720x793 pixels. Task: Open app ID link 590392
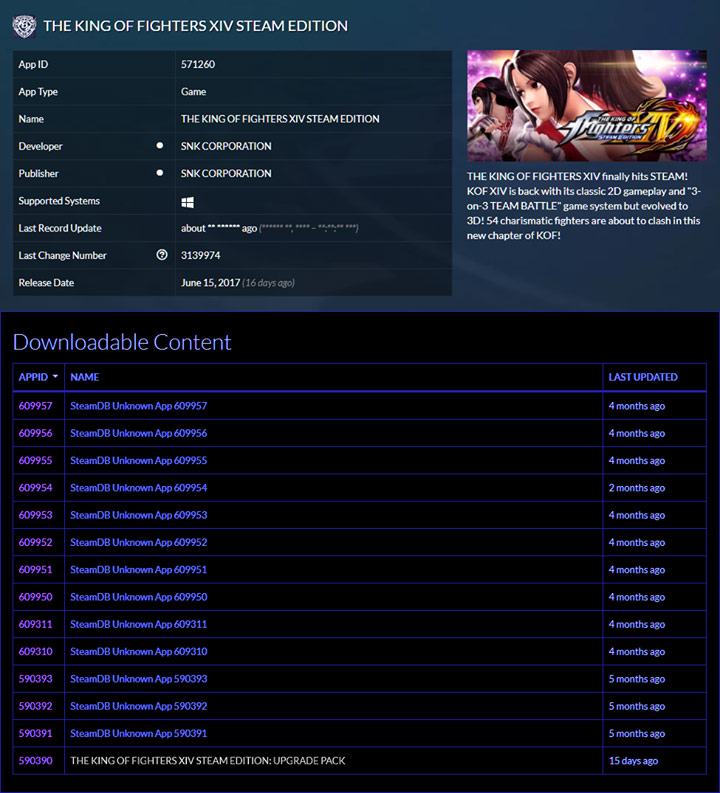(x=35, y=707)
